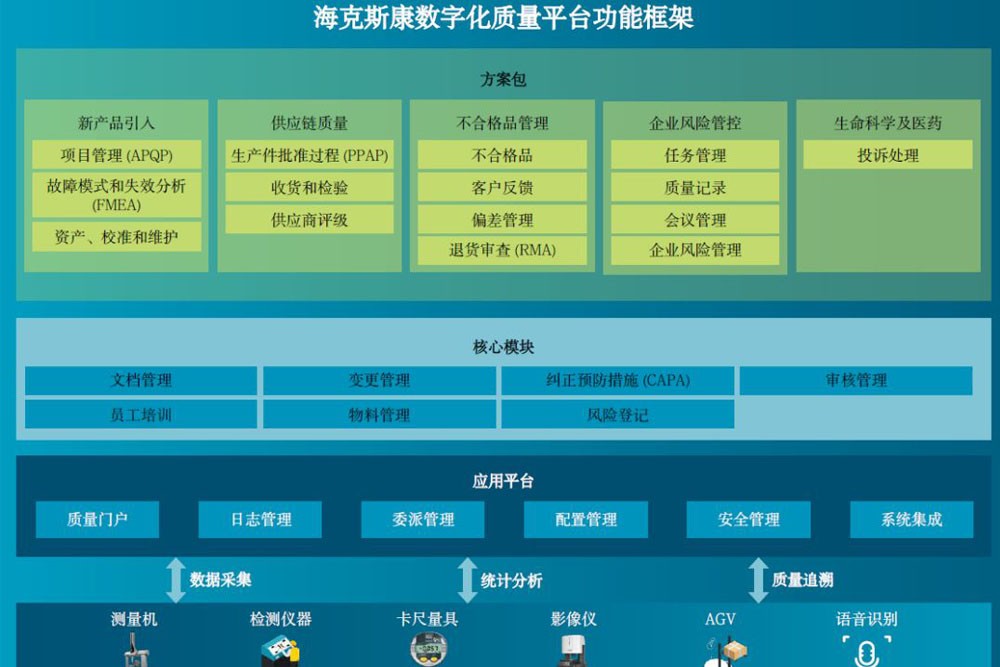Click the 质量追溯 double arrow
Viewport: 1000px width, 667px height.
(758, 580)
